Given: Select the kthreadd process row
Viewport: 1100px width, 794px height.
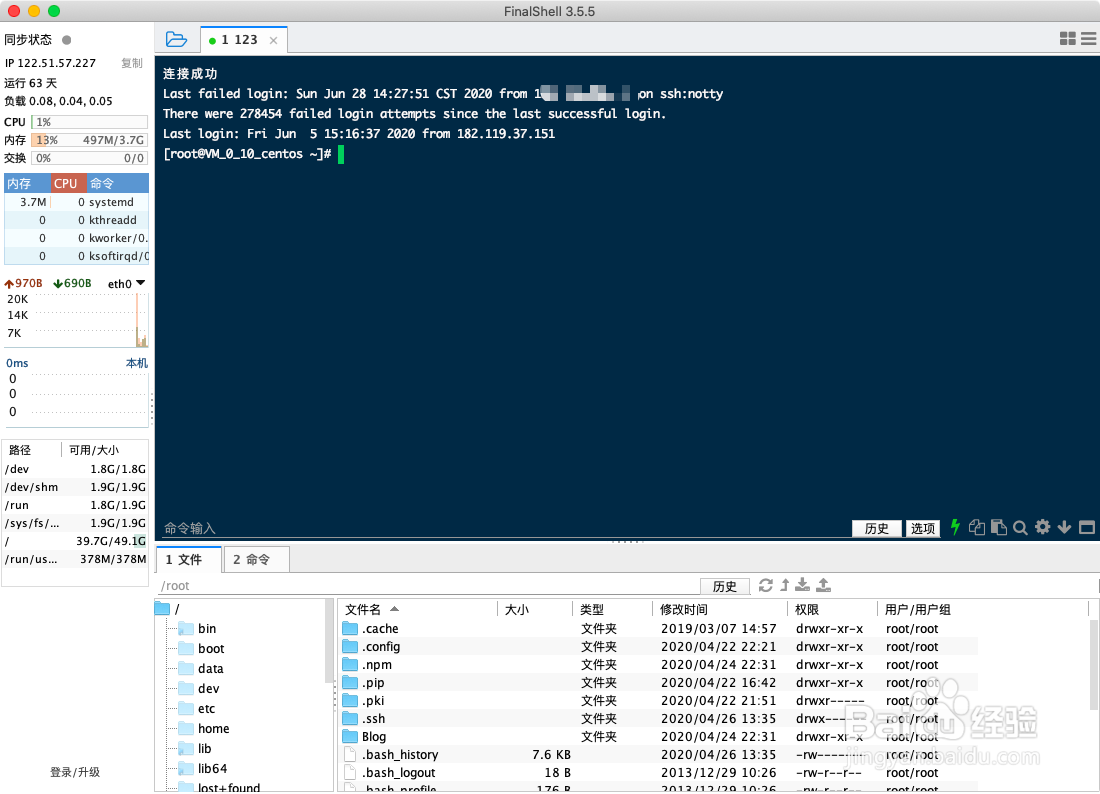Looking at the screenshot, I should click(76, 220).
